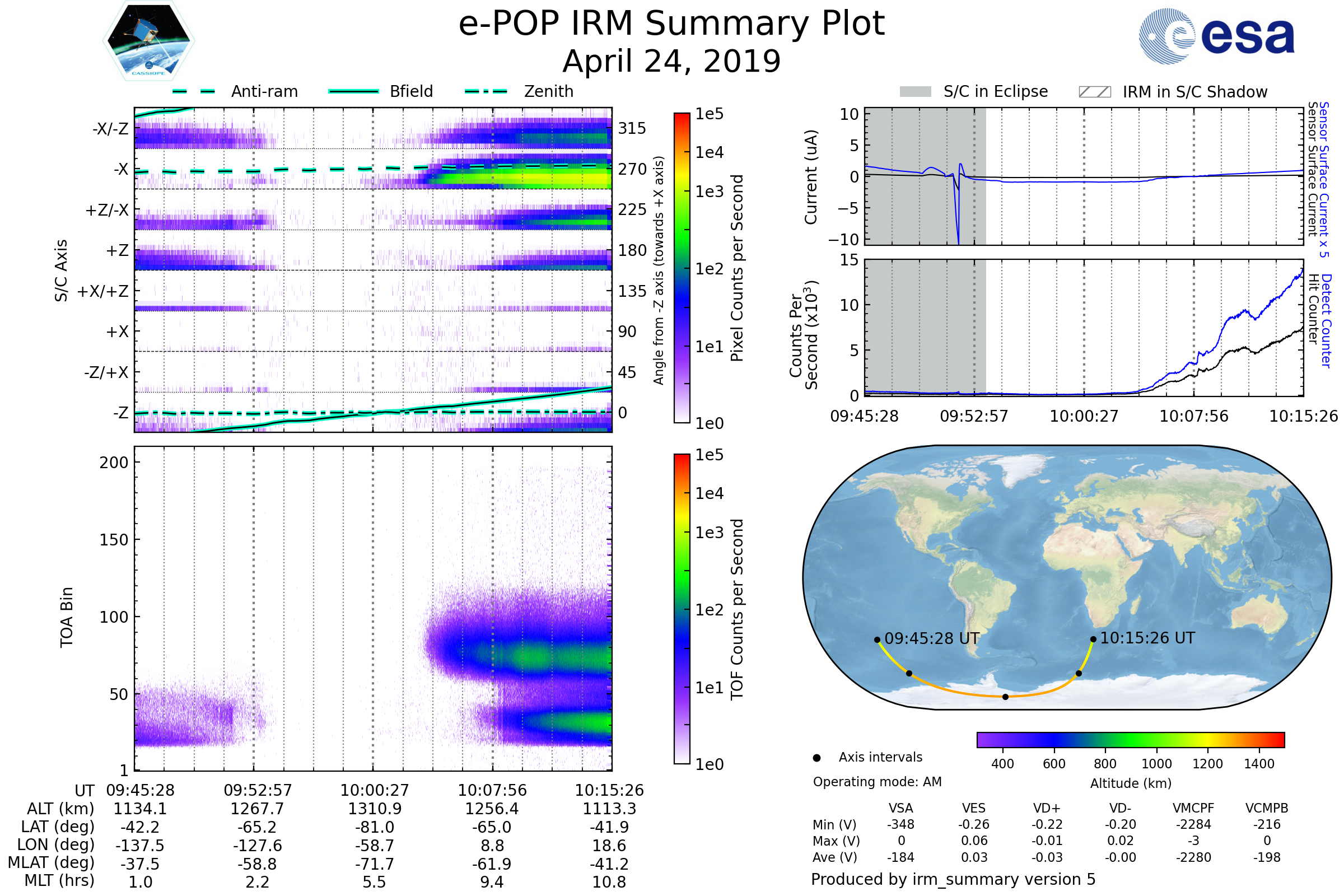This screenshot has width=1344, height=896.
Task: Click the April 24, 2019 date subtitle
Action: [671, 61]
